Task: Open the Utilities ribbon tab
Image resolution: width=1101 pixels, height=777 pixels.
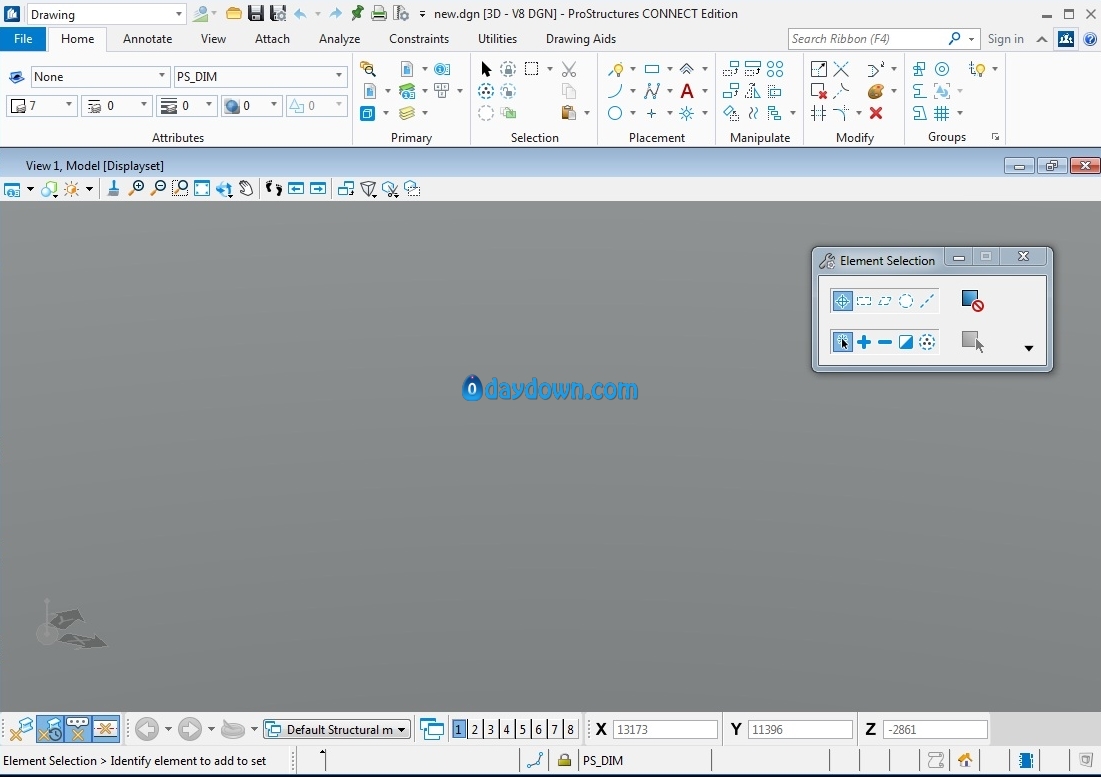Action: tap(497, 39)
